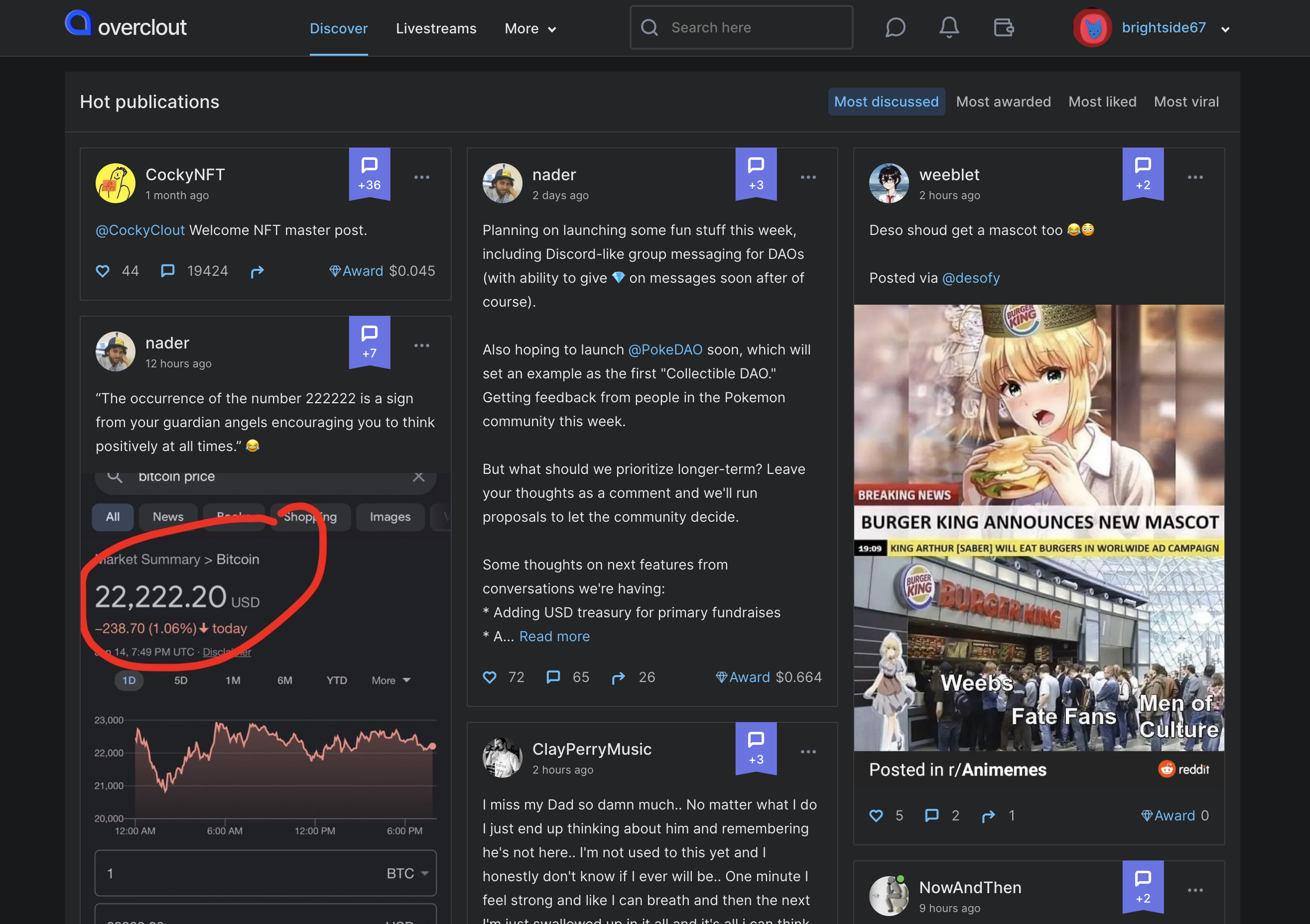Share the CockyNFT post via repost arrow
1310x924 pixels.
click(x=258, y=271)
